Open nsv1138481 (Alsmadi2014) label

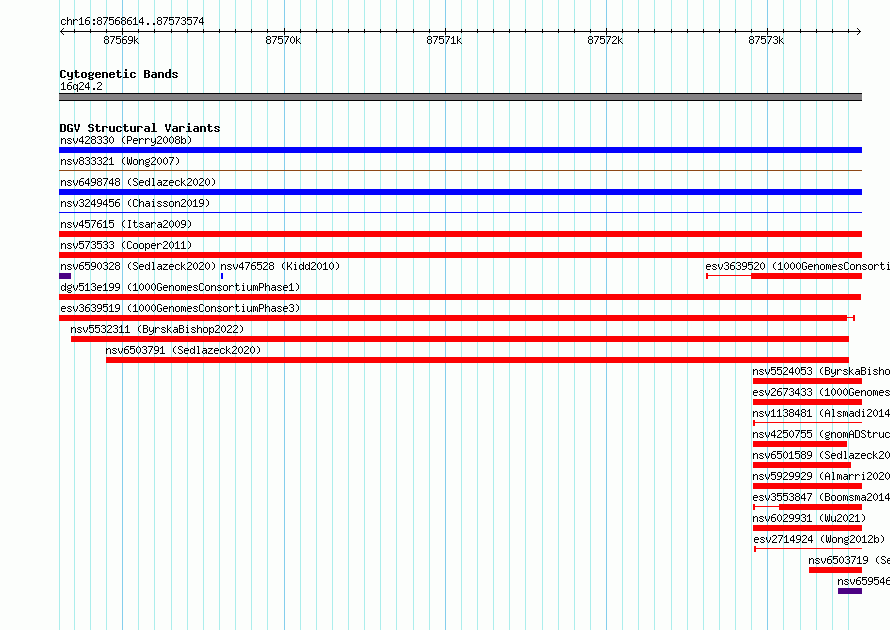[821, 413]
